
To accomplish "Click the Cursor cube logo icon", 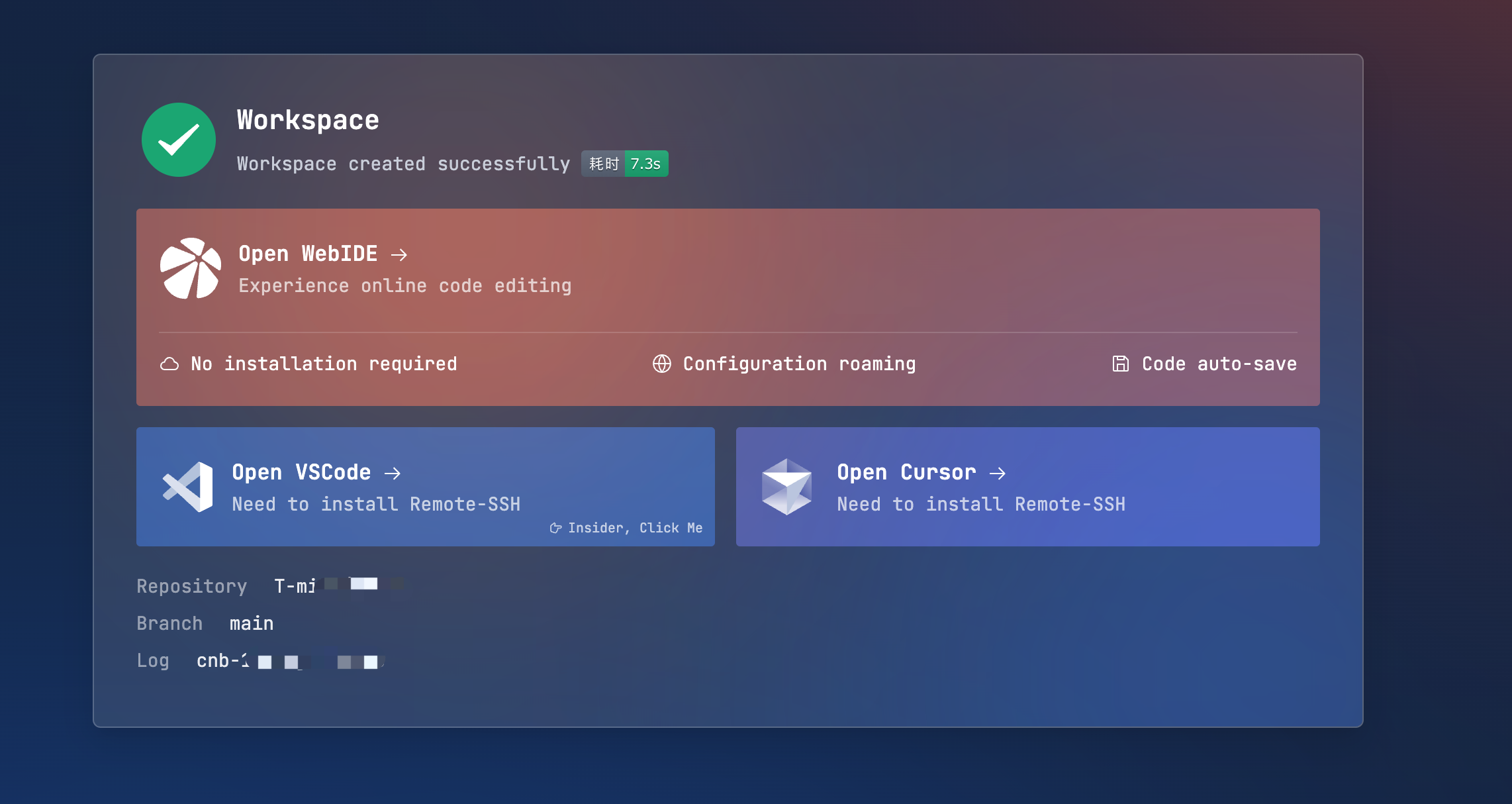I will click(x=786, y=487).
